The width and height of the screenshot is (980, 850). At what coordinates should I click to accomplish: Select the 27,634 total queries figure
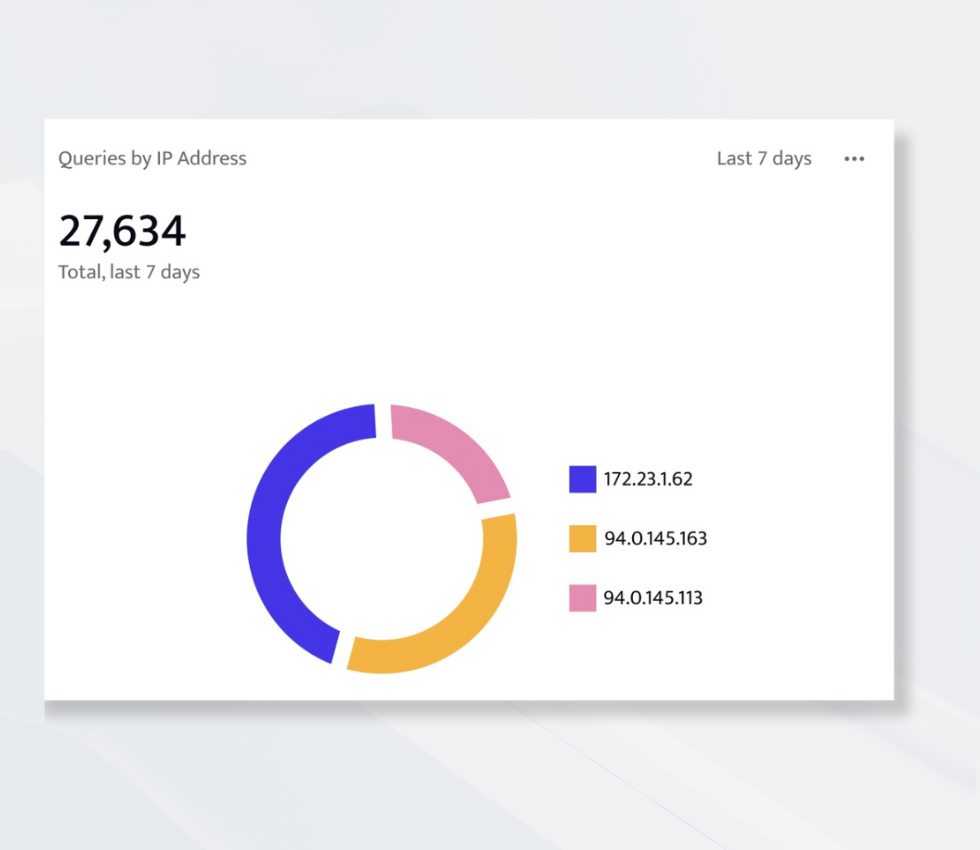pyautogui.click(x=122, y=231)
